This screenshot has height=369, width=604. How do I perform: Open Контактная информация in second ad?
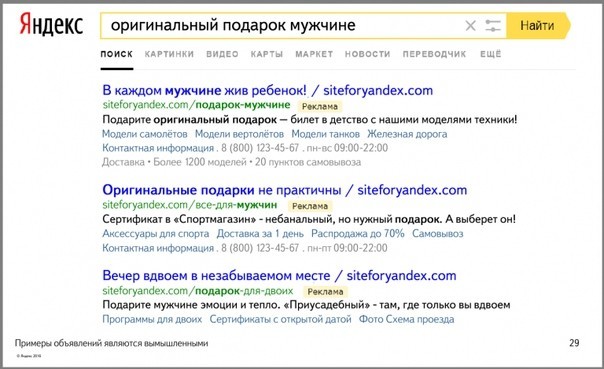158,248
